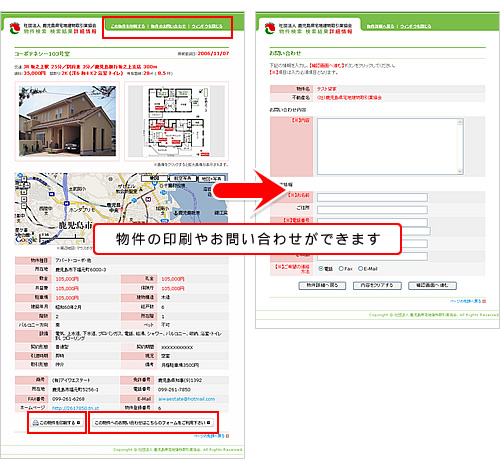Click the red page-top icon under the inquiry form

tap(484, 301)
